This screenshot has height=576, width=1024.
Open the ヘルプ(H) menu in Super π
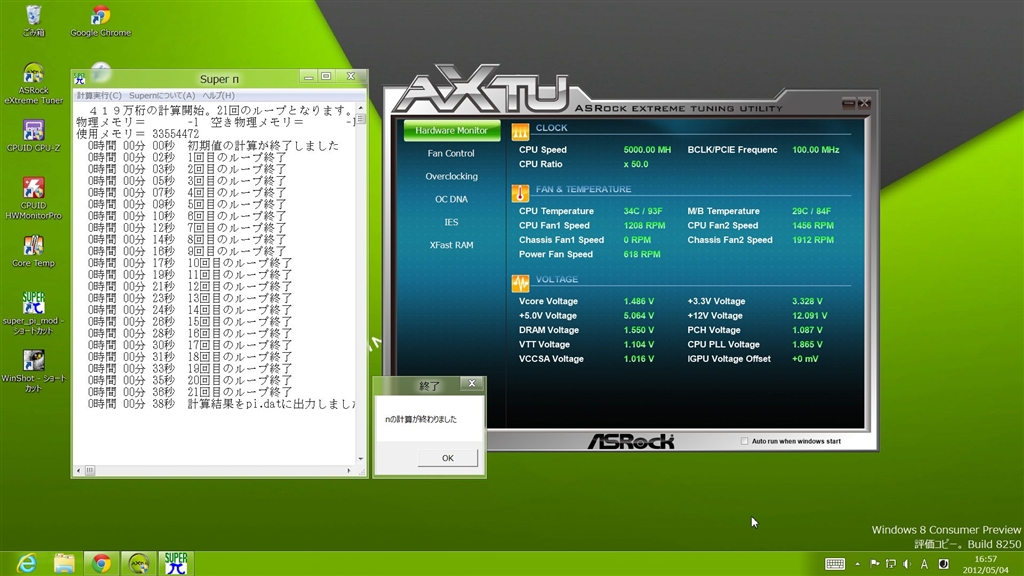pos(219,95)
